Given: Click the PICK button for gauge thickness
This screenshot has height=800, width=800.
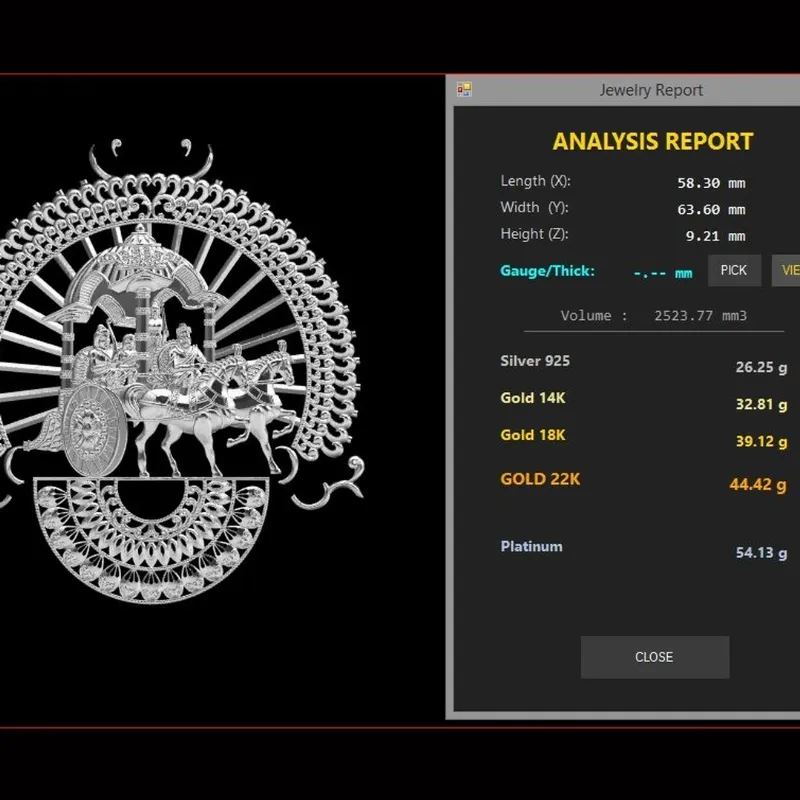Looking at the screenshot, I should tap(734, 270).
